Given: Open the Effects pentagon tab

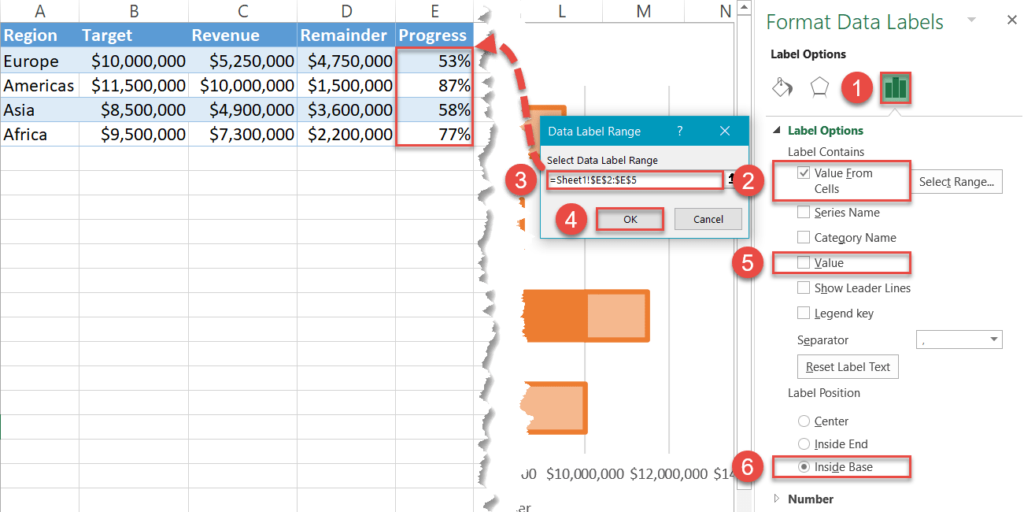Looking at the screenshot, I should pos(820,87).
